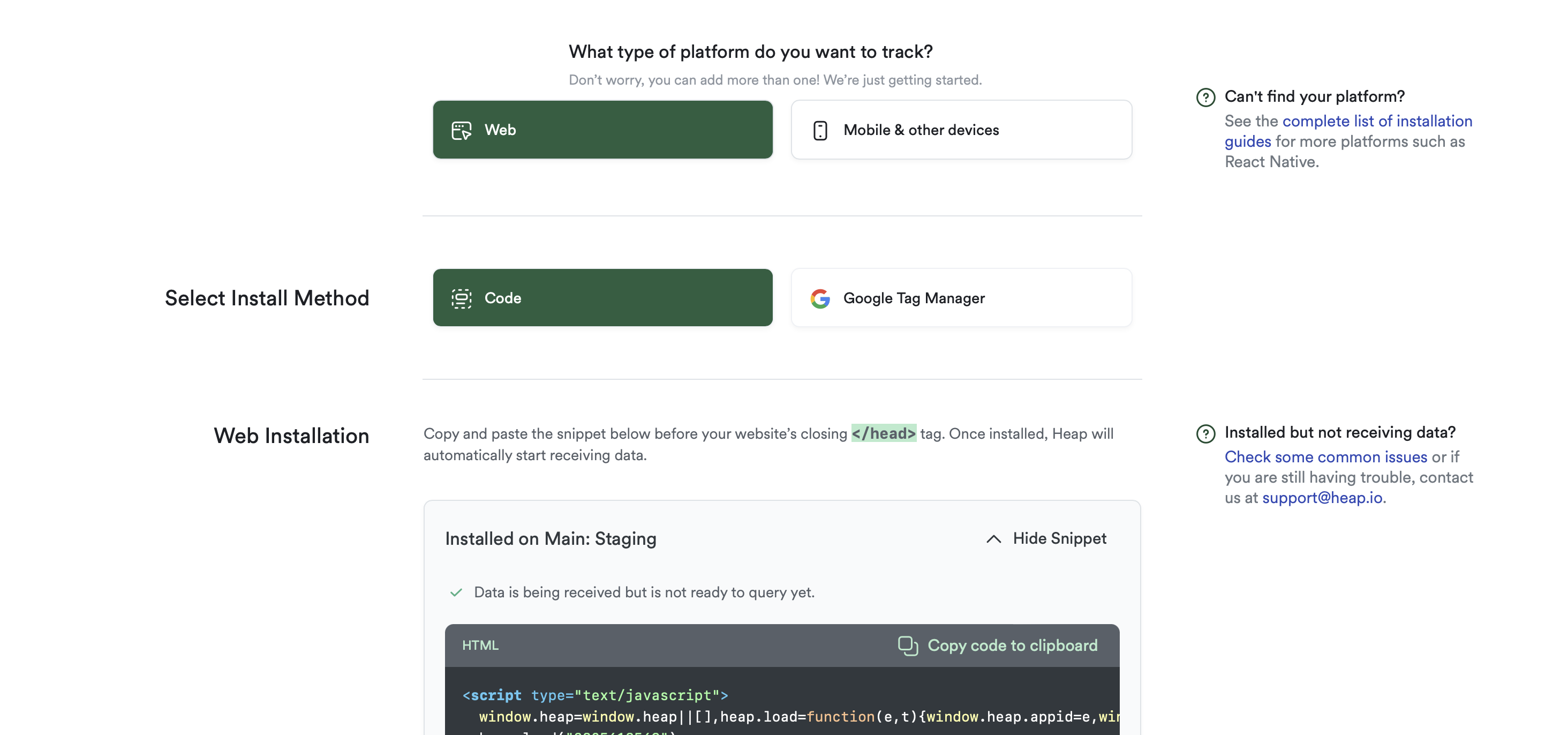Viewport: 1568px width, 735px height.
Task: Open Check some common issues link
Action: (x=1325, y=457)
